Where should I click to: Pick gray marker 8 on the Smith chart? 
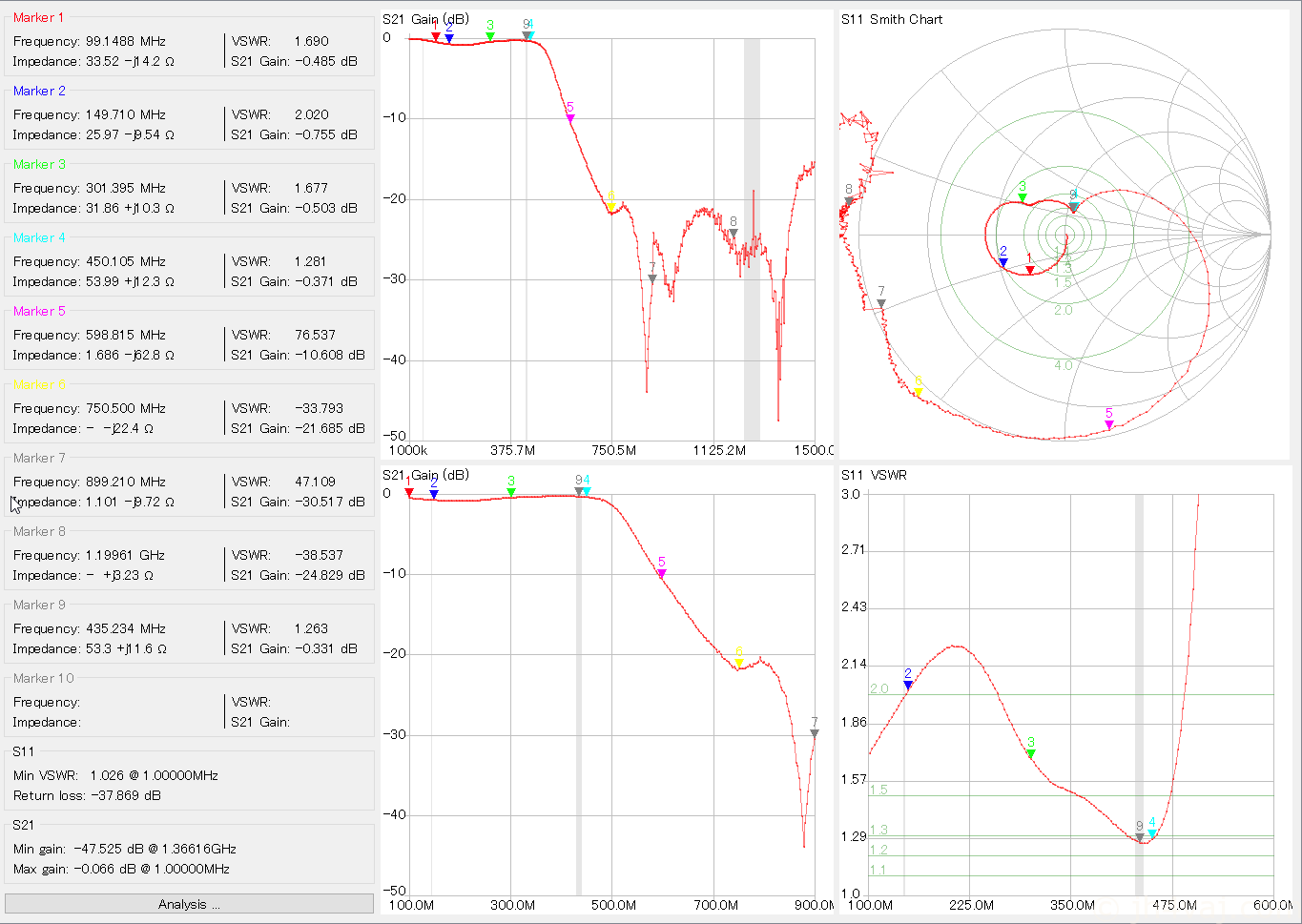point(849,200)
